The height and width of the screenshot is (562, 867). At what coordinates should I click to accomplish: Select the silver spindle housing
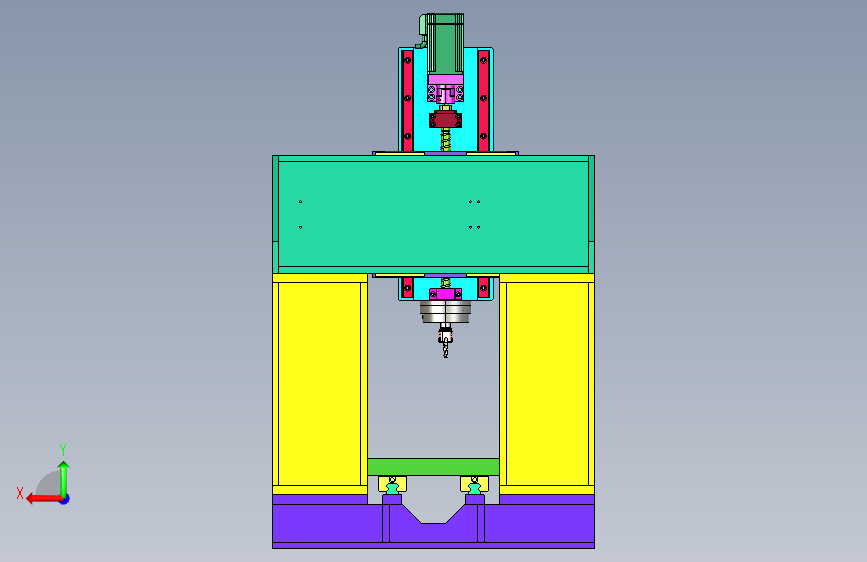[x=445, y=312]
